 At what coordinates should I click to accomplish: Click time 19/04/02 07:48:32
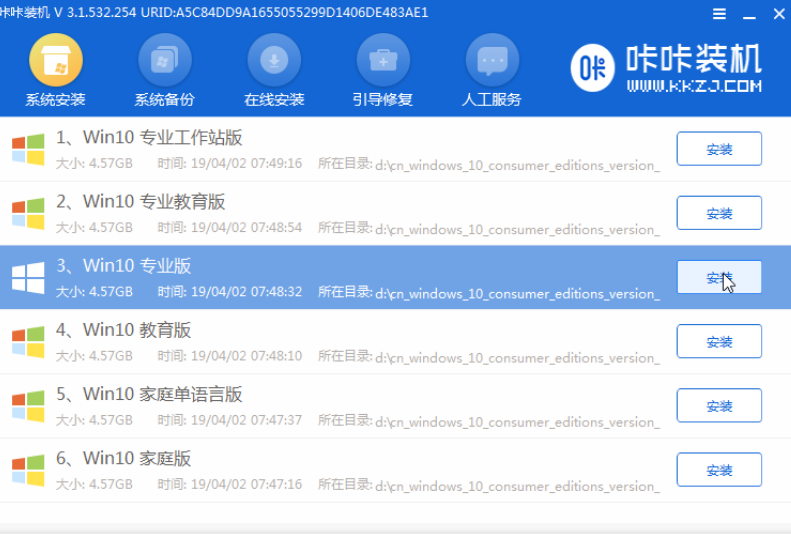point(230,291)
